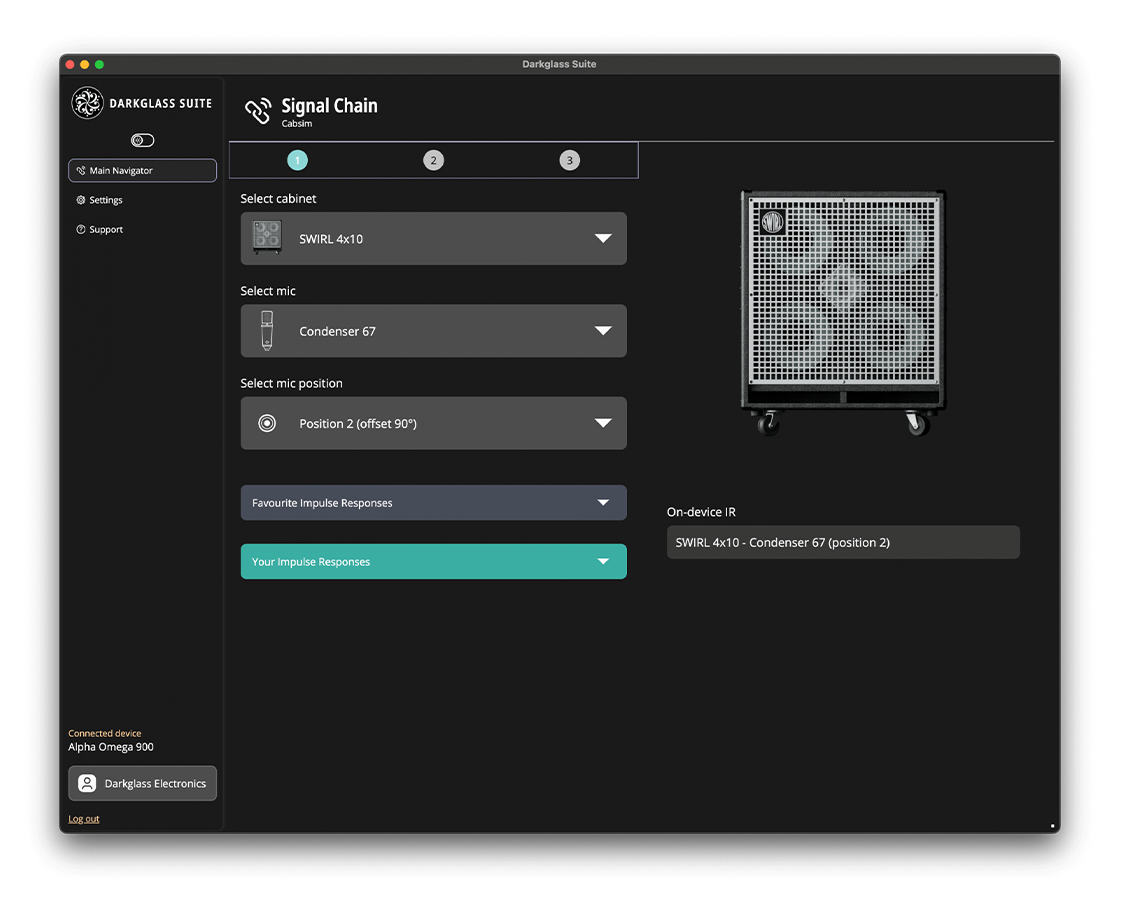Viewport: 1123px width, 897px height.
Task: Open the Position 2 mic position dropdown
Action: pos(433,423)
